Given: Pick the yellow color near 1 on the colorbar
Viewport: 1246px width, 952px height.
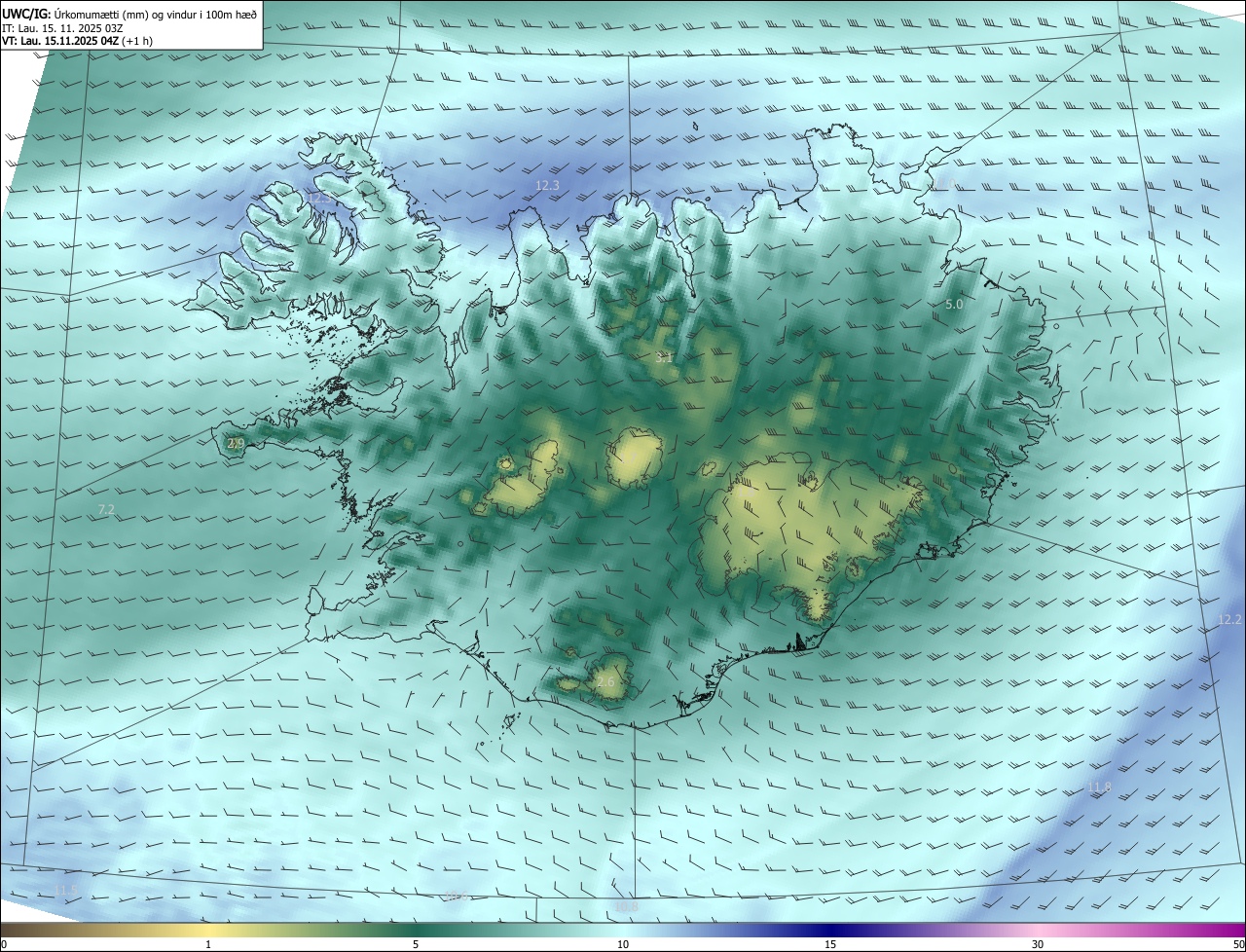Looking at the screenshot, I should coord(208,930).
